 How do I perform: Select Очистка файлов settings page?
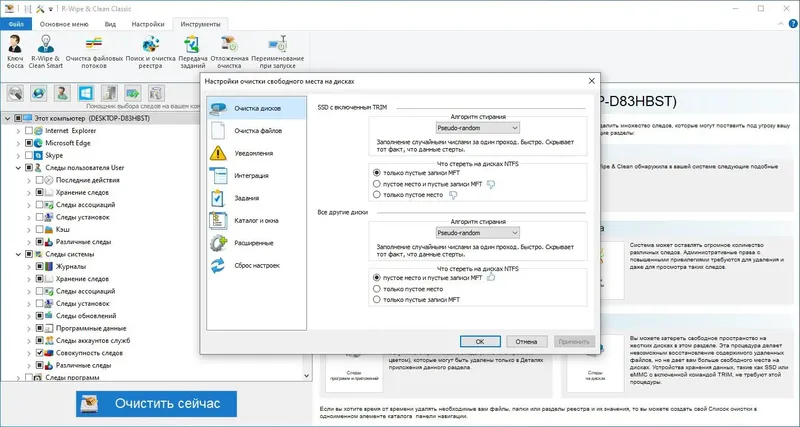[256, 131]
